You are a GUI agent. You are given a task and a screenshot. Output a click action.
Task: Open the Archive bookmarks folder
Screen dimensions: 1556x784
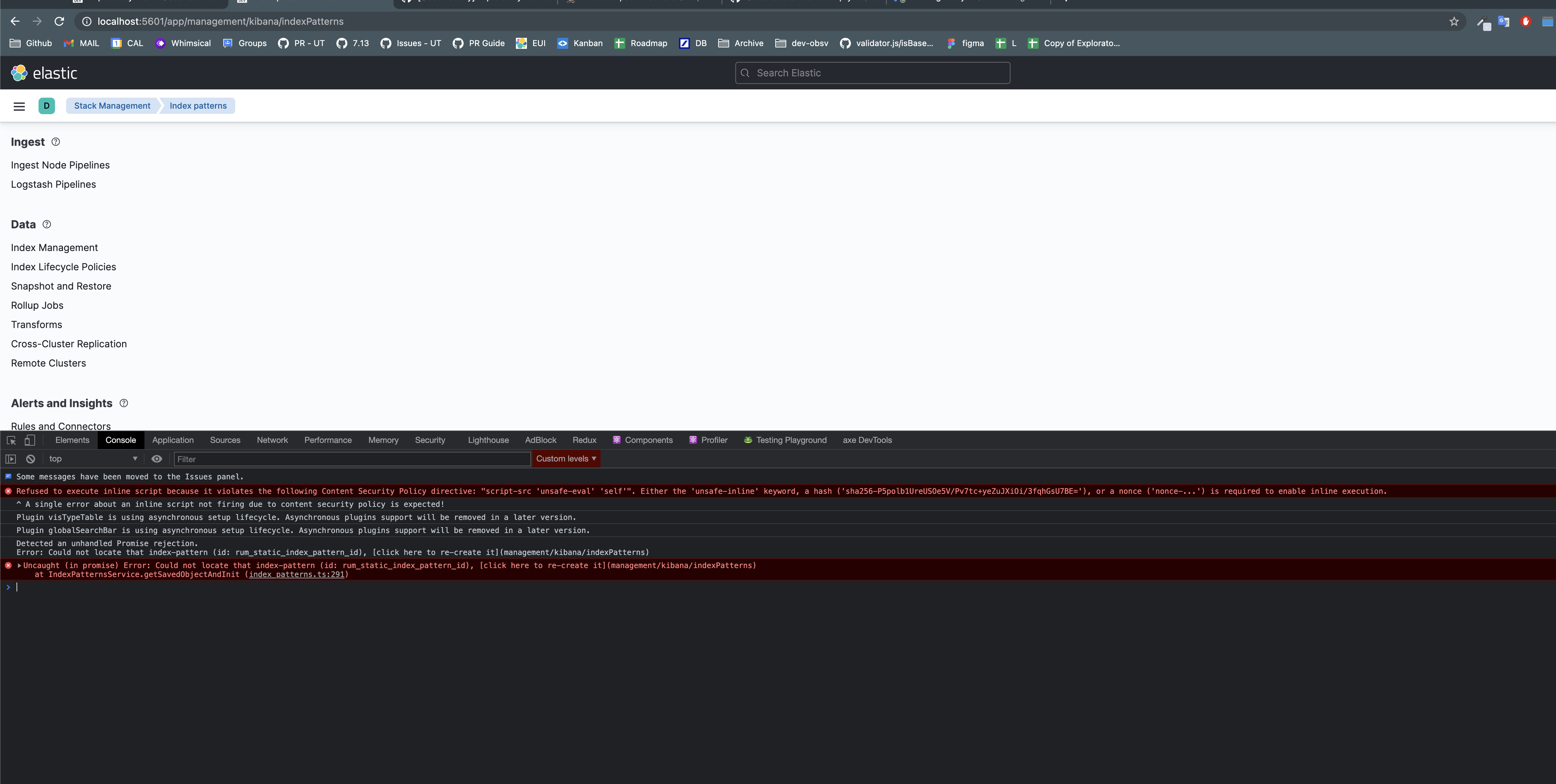click(741, 43)
